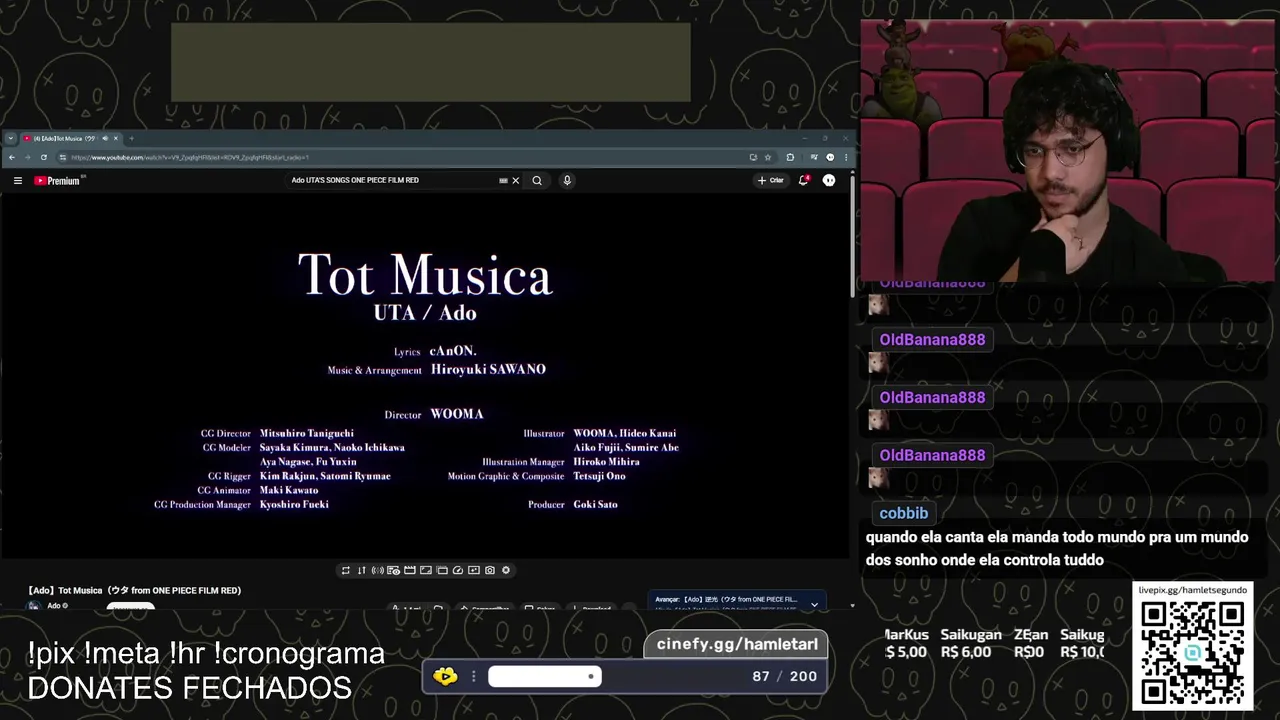
Task: Open a new browser tab
Action: (x=131, y=138)
